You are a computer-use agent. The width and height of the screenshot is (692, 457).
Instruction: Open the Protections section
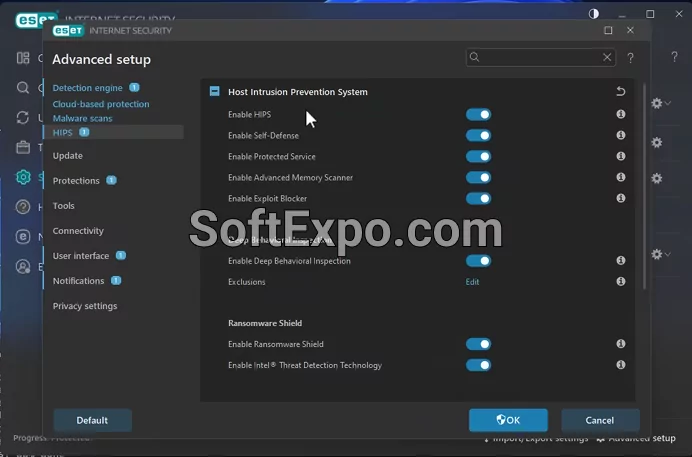point(76,181)
